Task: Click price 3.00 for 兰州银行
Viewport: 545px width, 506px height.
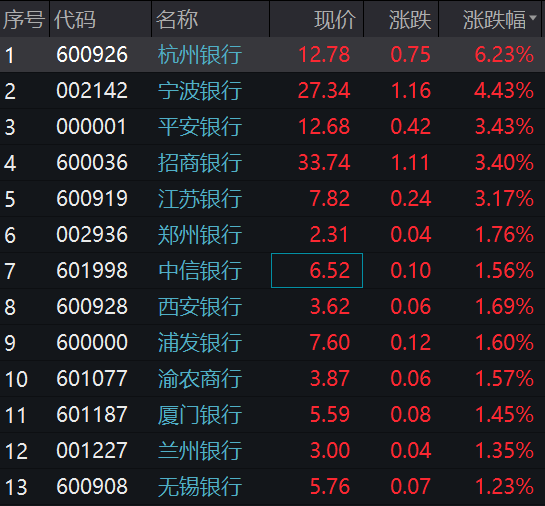Action: (x=330, y=451)
